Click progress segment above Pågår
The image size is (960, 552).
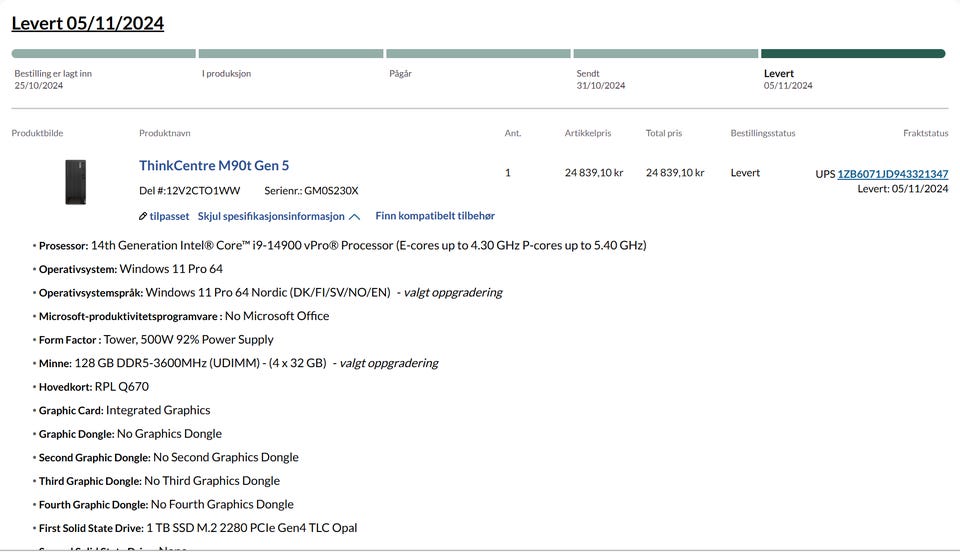click(x=478, y=54)
